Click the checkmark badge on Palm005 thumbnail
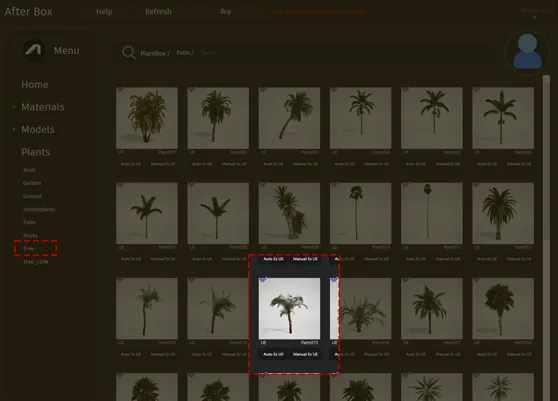Viewport: 558px width, 401px height. 405,89
